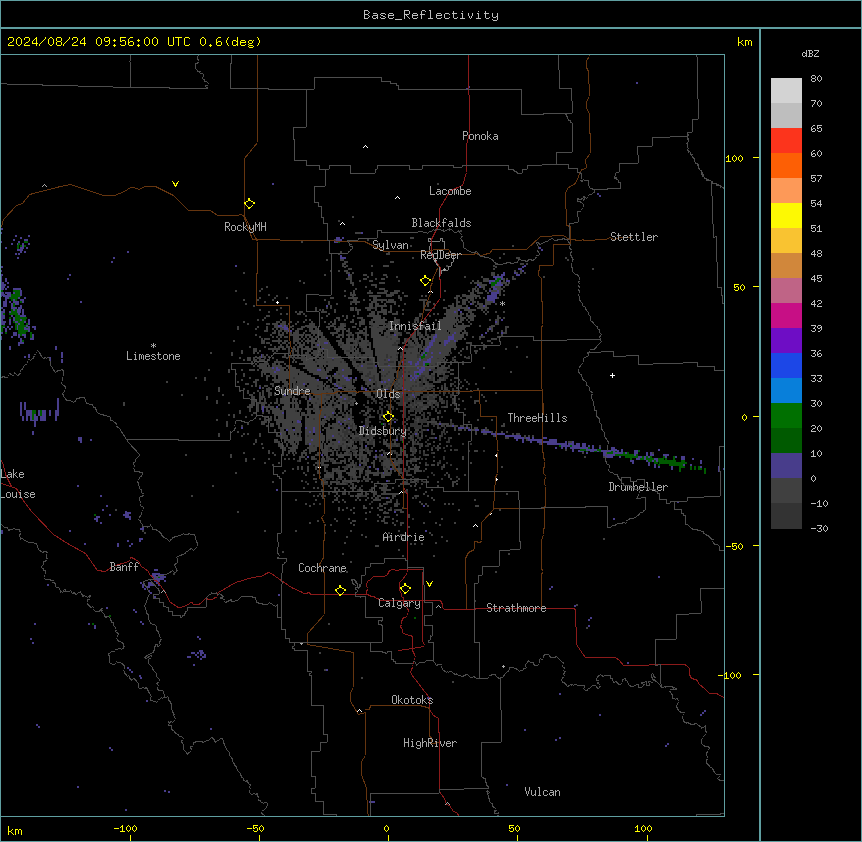The width and height of the screenshot is (862, 842).
Task: Click the Okotoks city label
Action: click(x=412, y=700)
